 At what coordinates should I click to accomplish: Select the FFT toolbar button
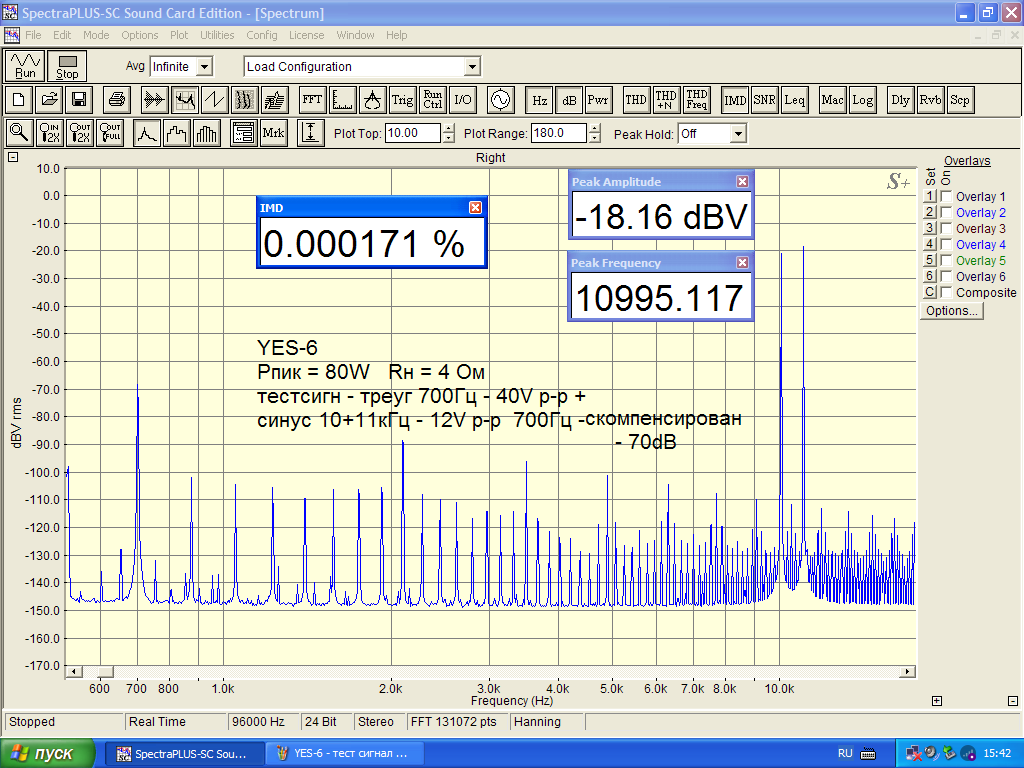[312, 100]
